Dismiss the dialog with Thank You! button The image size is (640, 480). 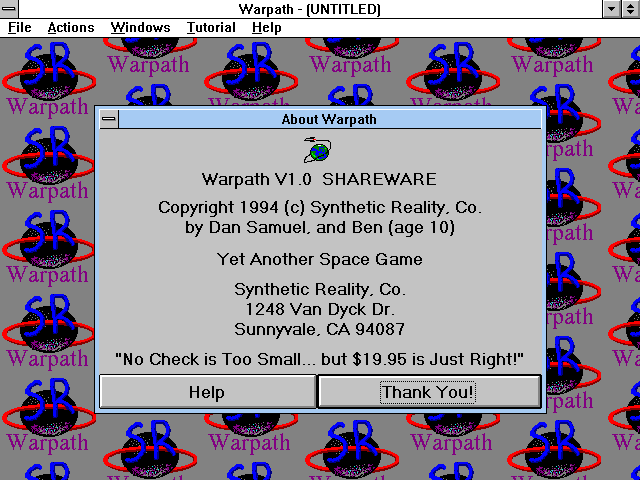(429, 392)
